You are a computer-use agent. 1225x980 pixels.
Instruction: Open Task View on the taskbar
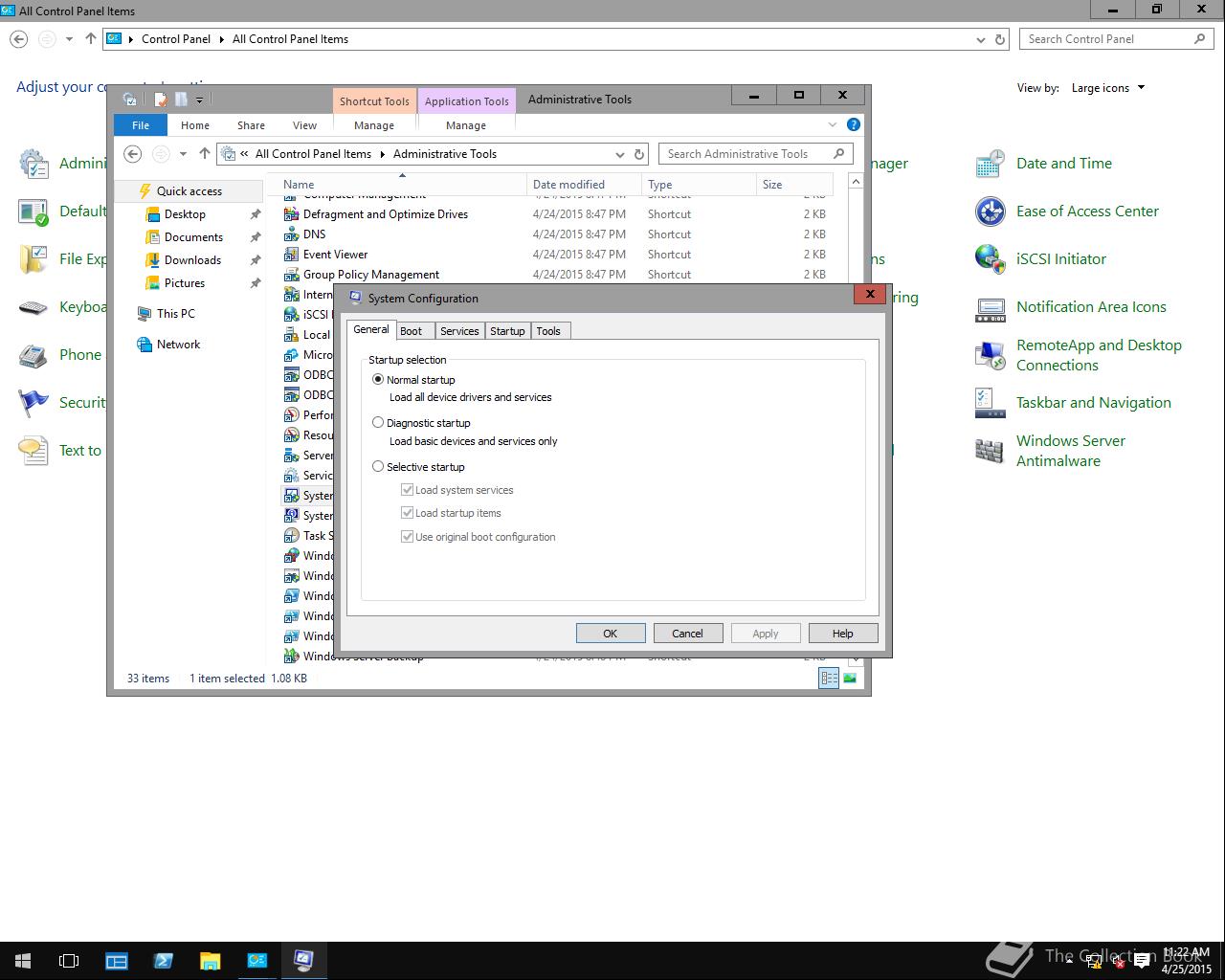pos(69,961)
